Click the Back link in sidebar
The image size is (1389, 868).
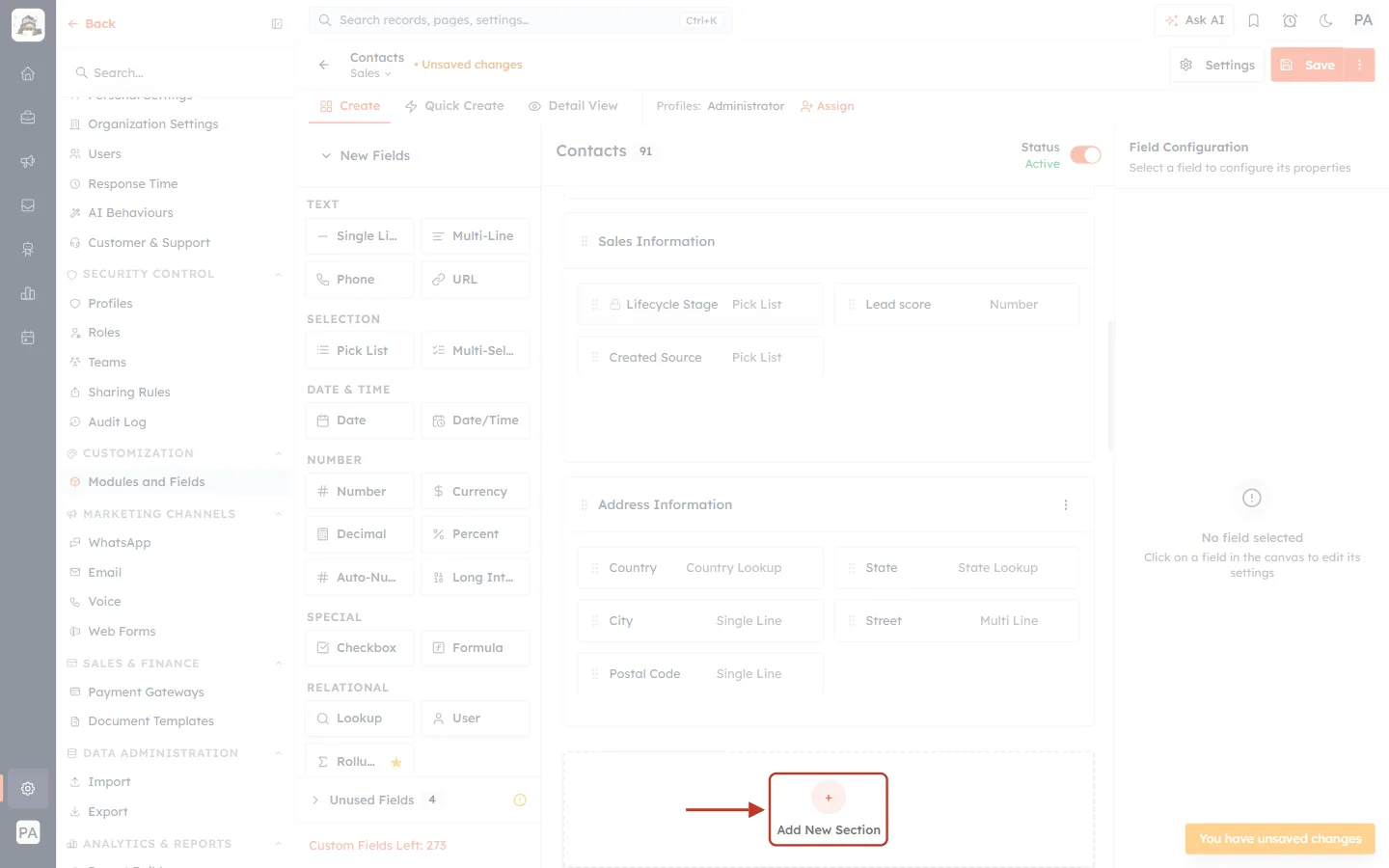[x=92, y=24]
